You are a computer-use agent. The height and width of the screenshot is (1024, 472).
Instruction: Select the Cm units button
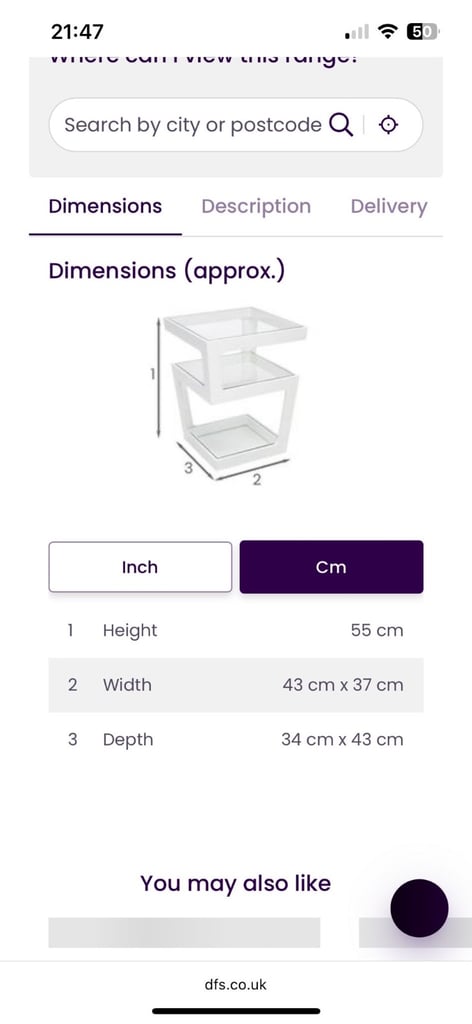[x=331, y=567]
